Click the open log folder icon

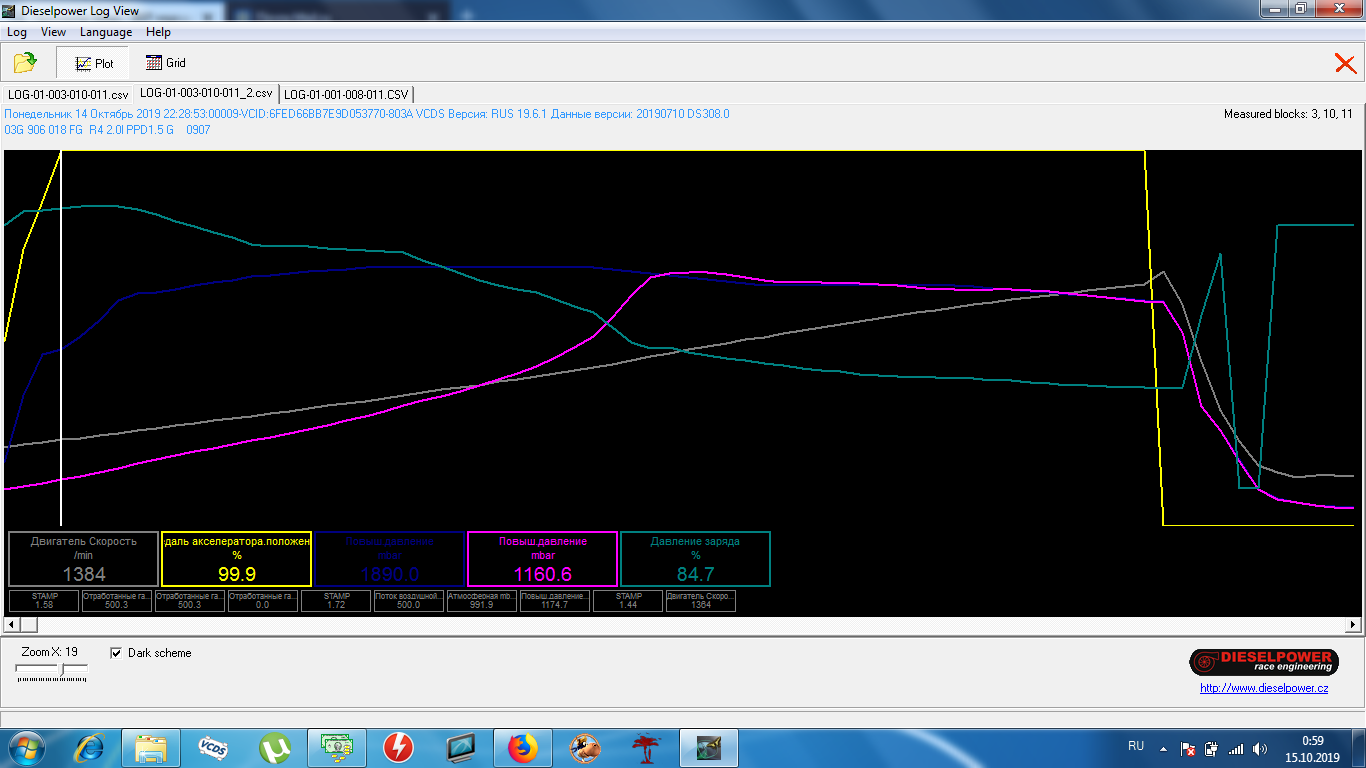25,63
